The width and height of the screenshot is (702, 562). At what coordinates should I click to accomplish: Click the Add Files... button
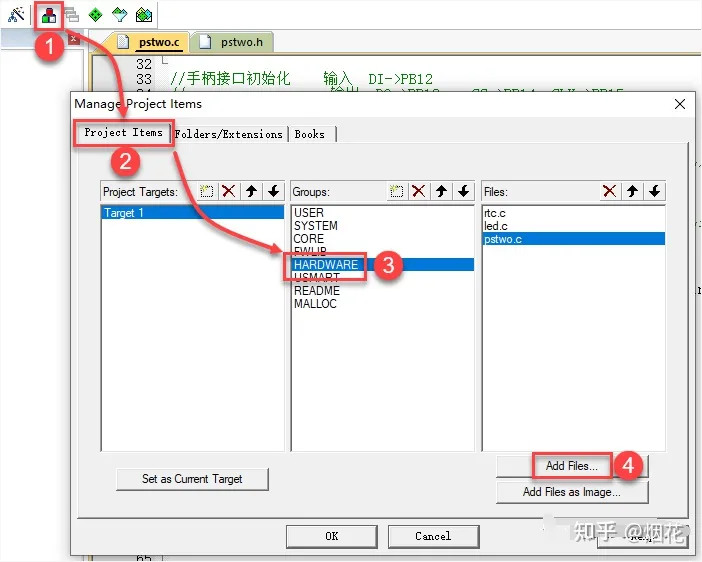(572, 466)
